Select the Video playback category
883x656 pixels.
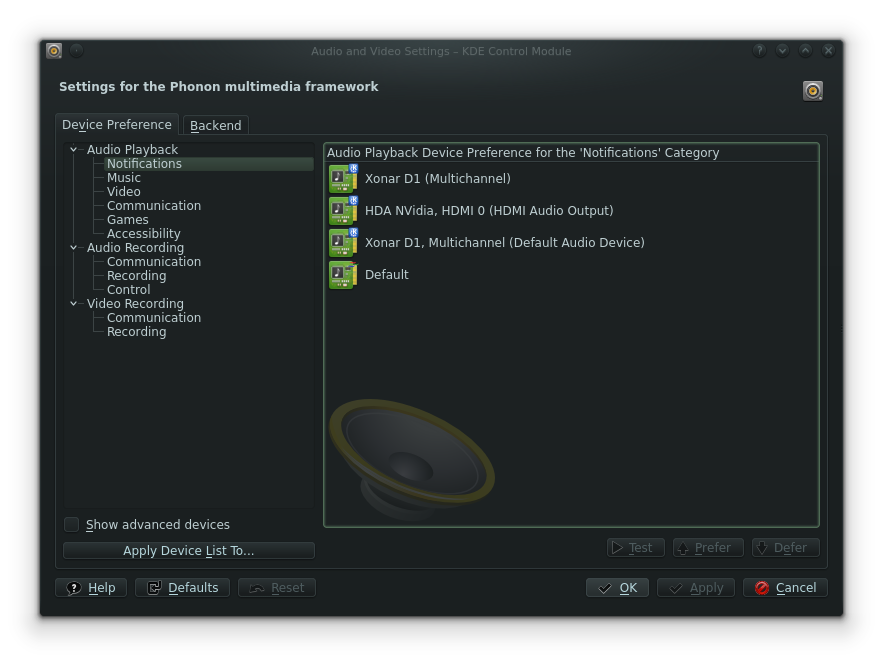click(124, 192)
